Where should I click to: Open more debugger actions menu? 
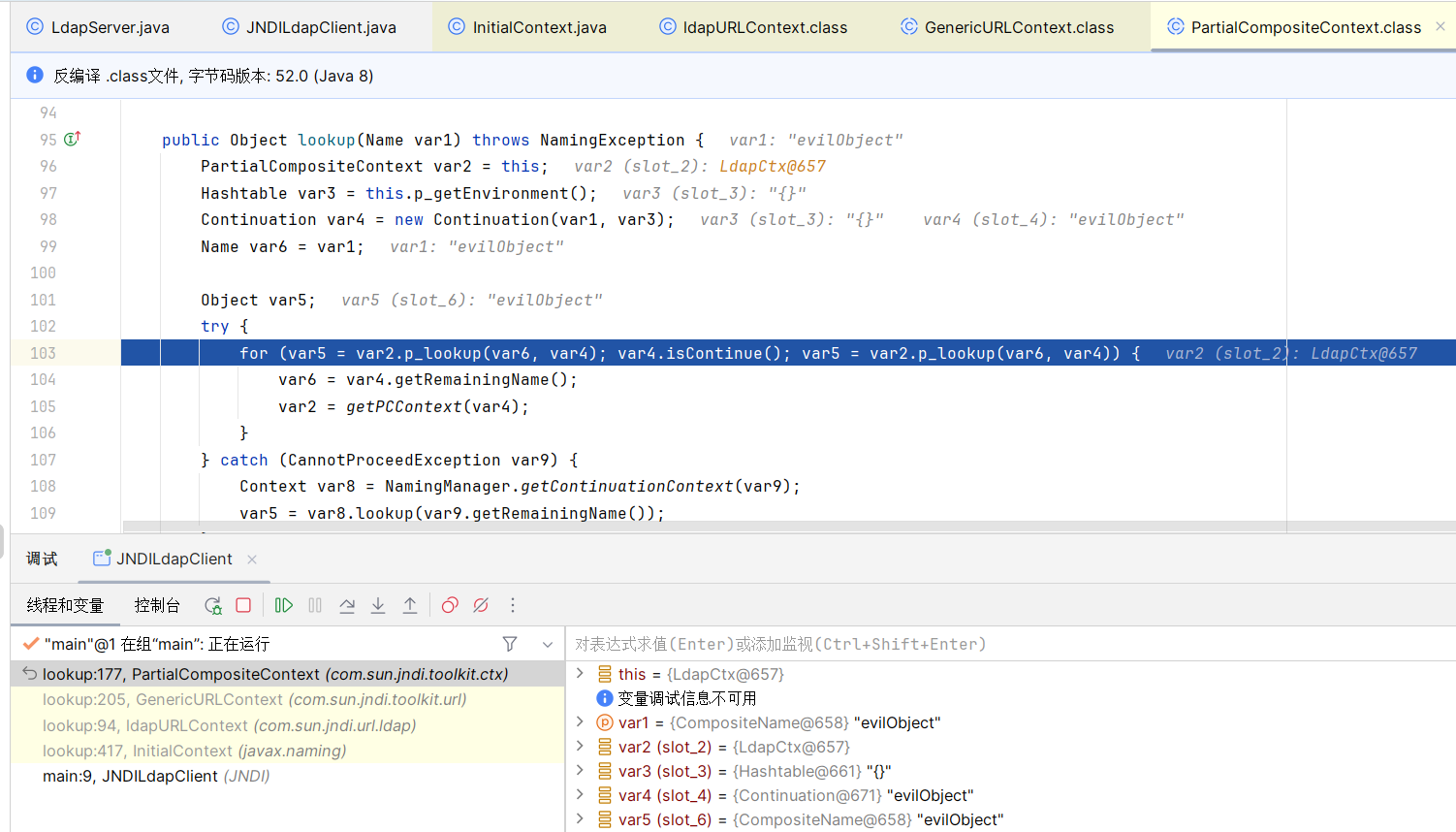513,605
